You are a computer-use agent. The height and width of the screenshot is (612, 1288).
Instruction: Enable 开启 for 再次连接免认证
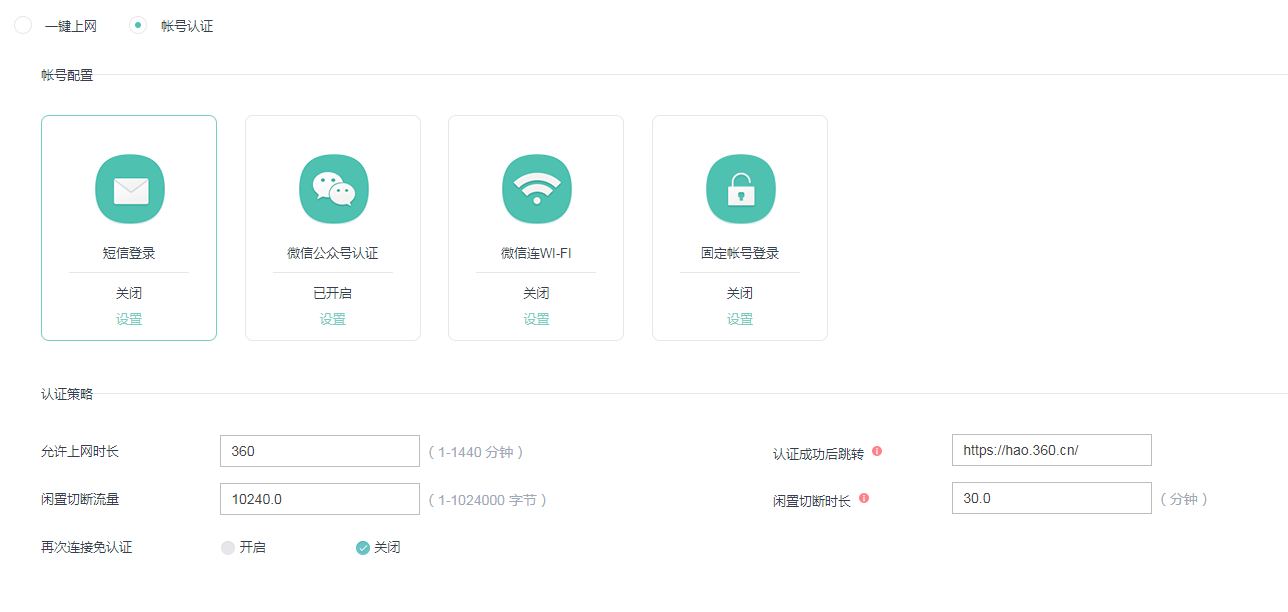click(x=227, y=547)
